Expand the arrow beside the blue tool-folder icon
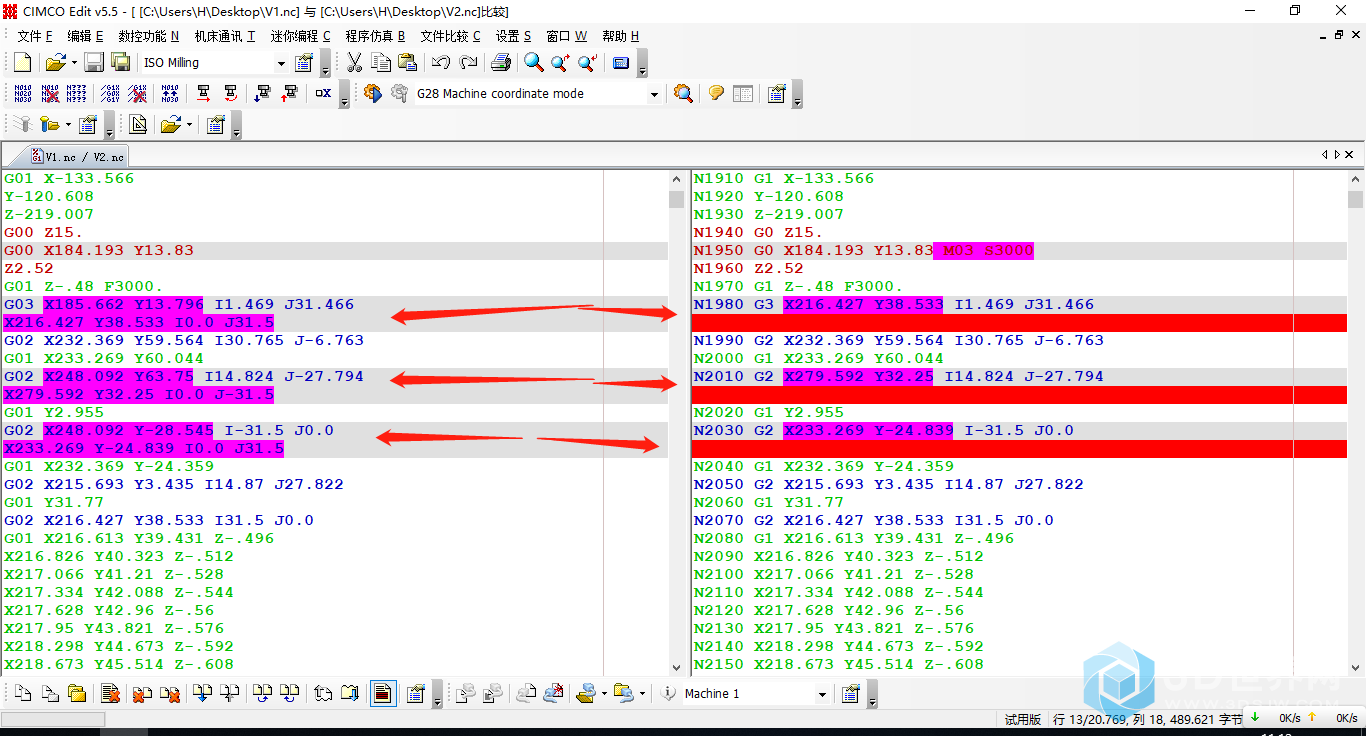1366x736 pixels. pos(68,124)
